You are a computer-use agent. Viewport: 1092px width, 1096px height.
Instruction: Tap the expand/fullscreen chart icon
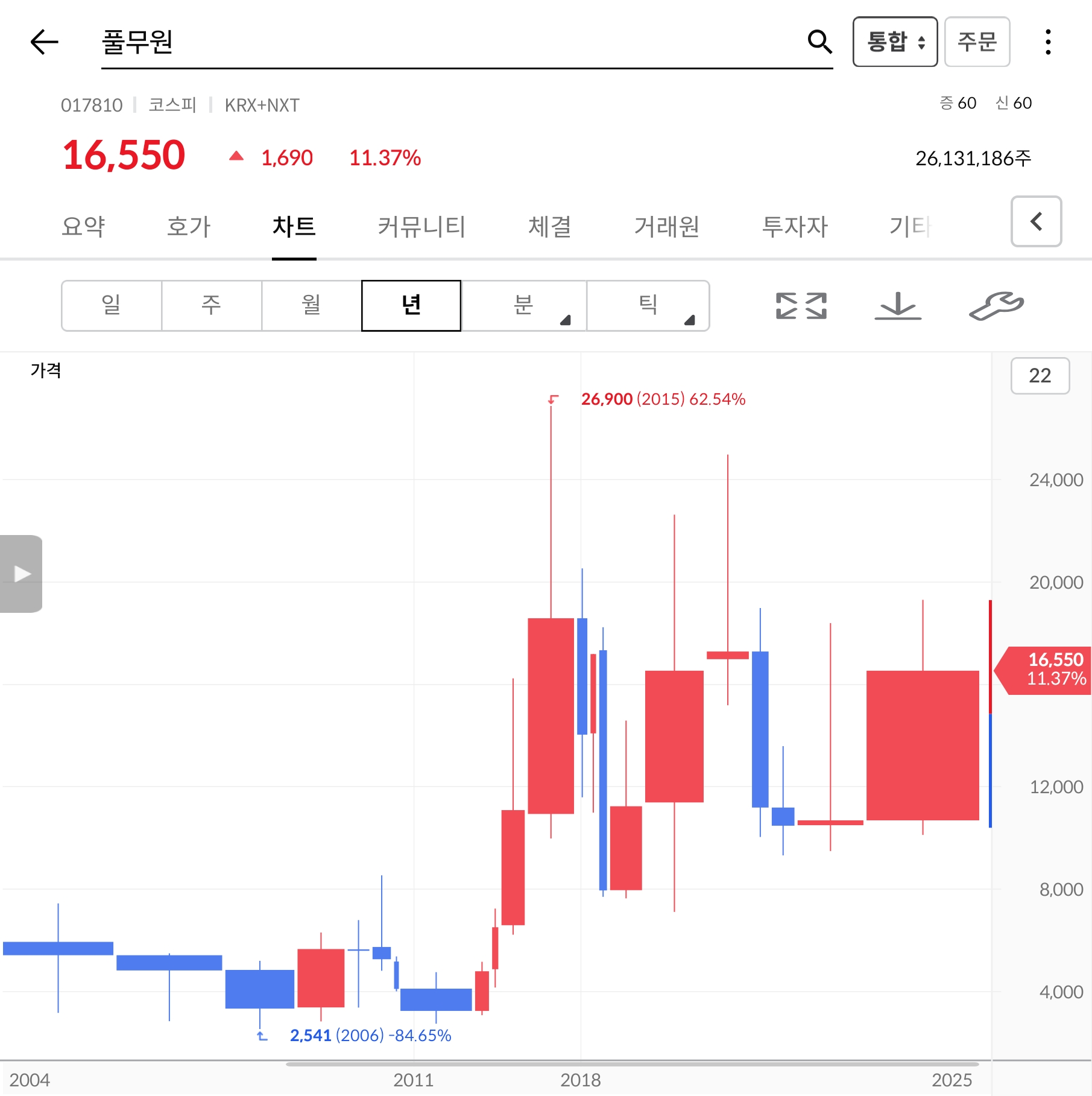point(801,305)
